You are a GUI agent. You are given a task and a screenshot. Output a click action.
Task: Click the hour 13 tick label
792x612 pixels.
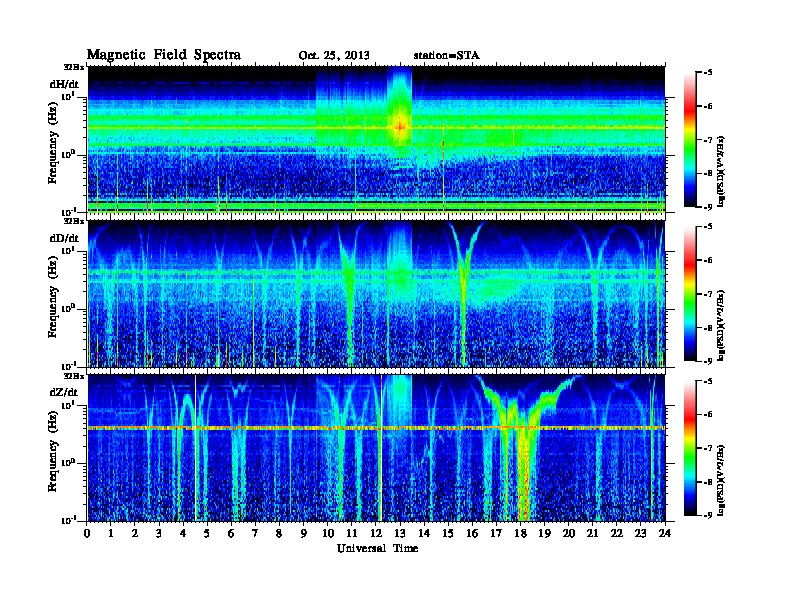[400, 533]
